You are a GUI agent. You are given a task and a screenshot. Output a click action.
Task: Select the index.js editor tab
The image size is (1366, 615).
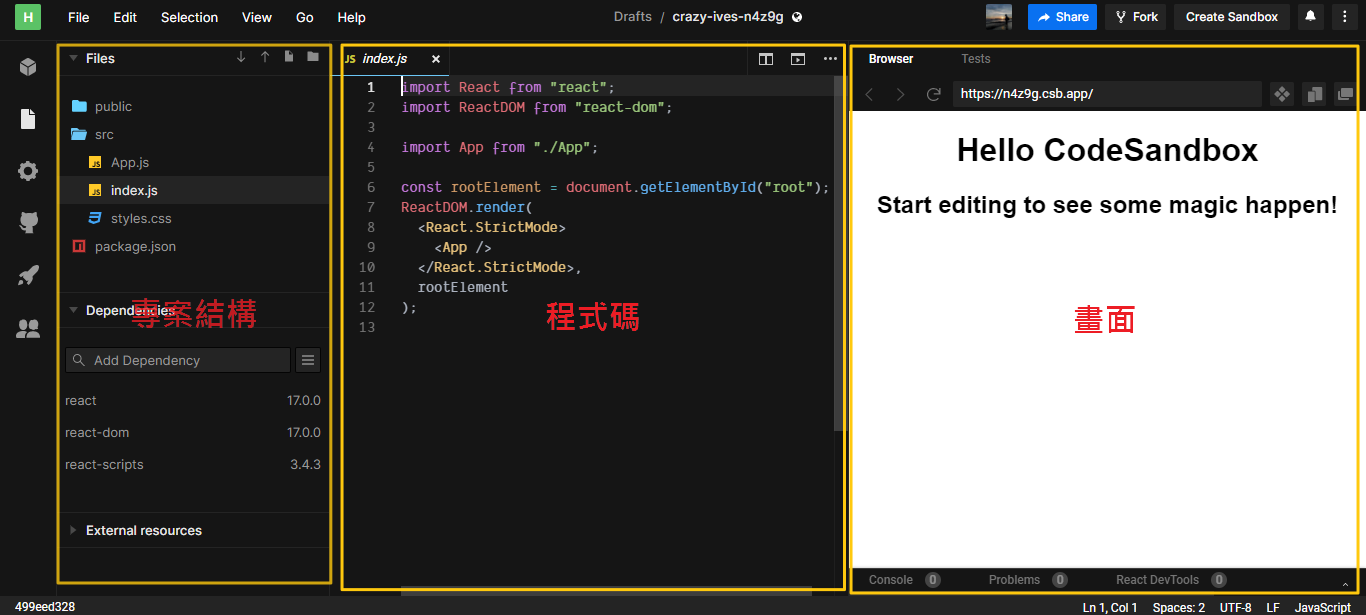pos(385,59)
